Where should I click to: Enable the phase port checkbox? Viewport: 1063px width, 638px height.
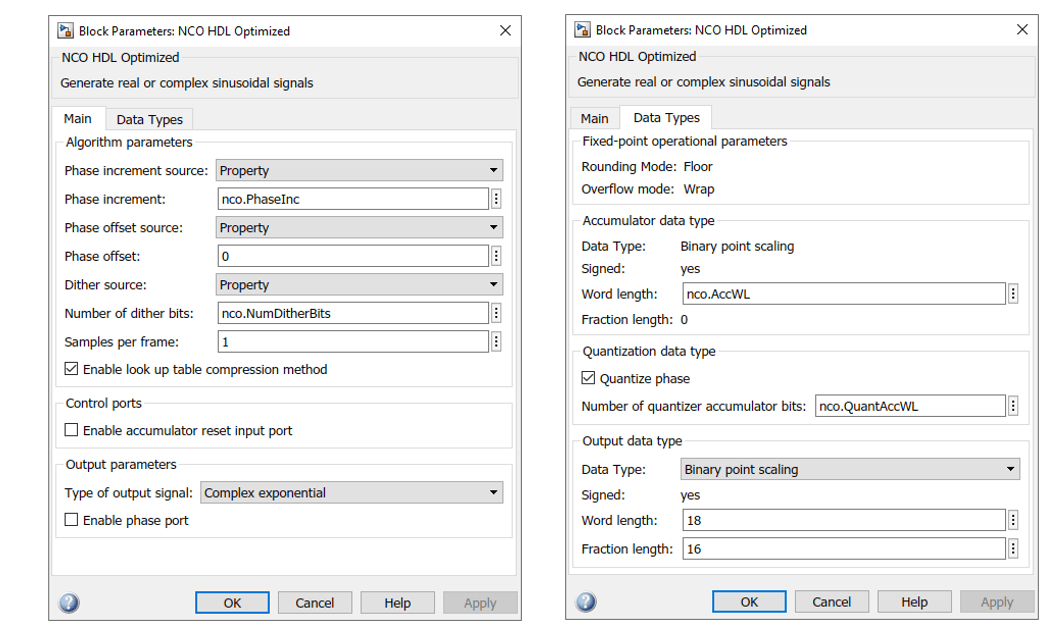[71, 520]
